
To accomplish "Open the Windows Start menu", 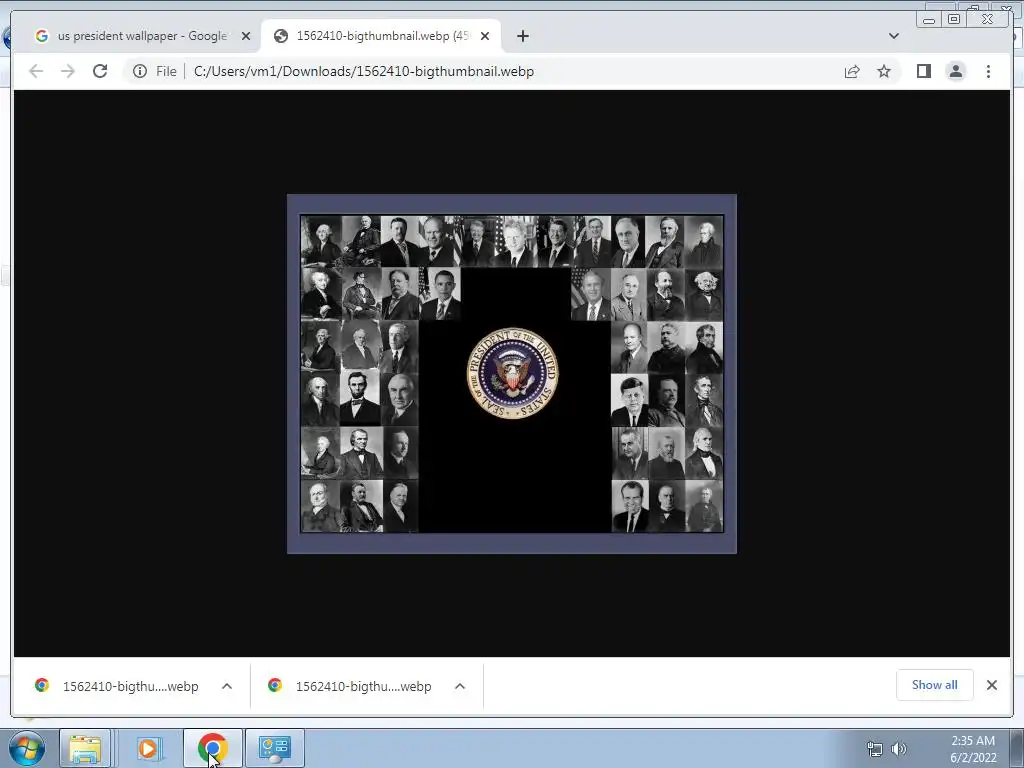I will (x=25, y=748).
